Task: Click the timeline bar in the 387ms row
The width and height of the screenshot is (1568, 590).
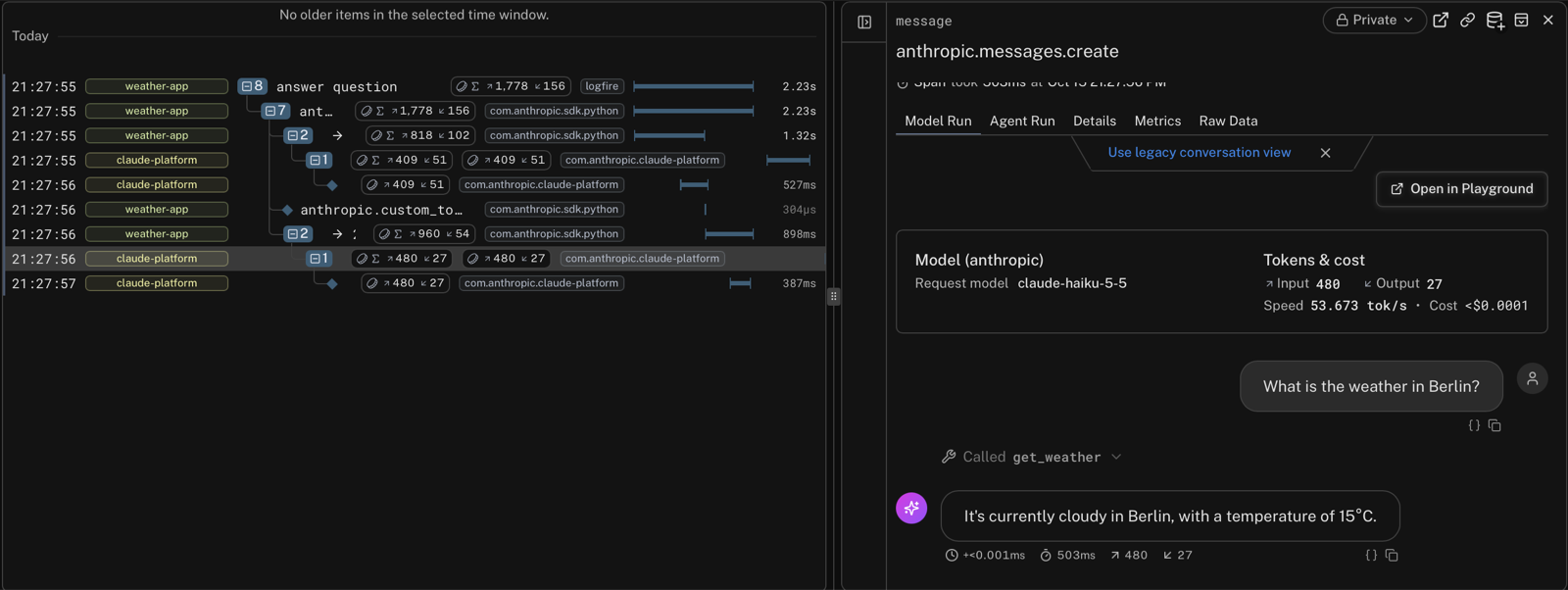Action: tap(740, 282)
